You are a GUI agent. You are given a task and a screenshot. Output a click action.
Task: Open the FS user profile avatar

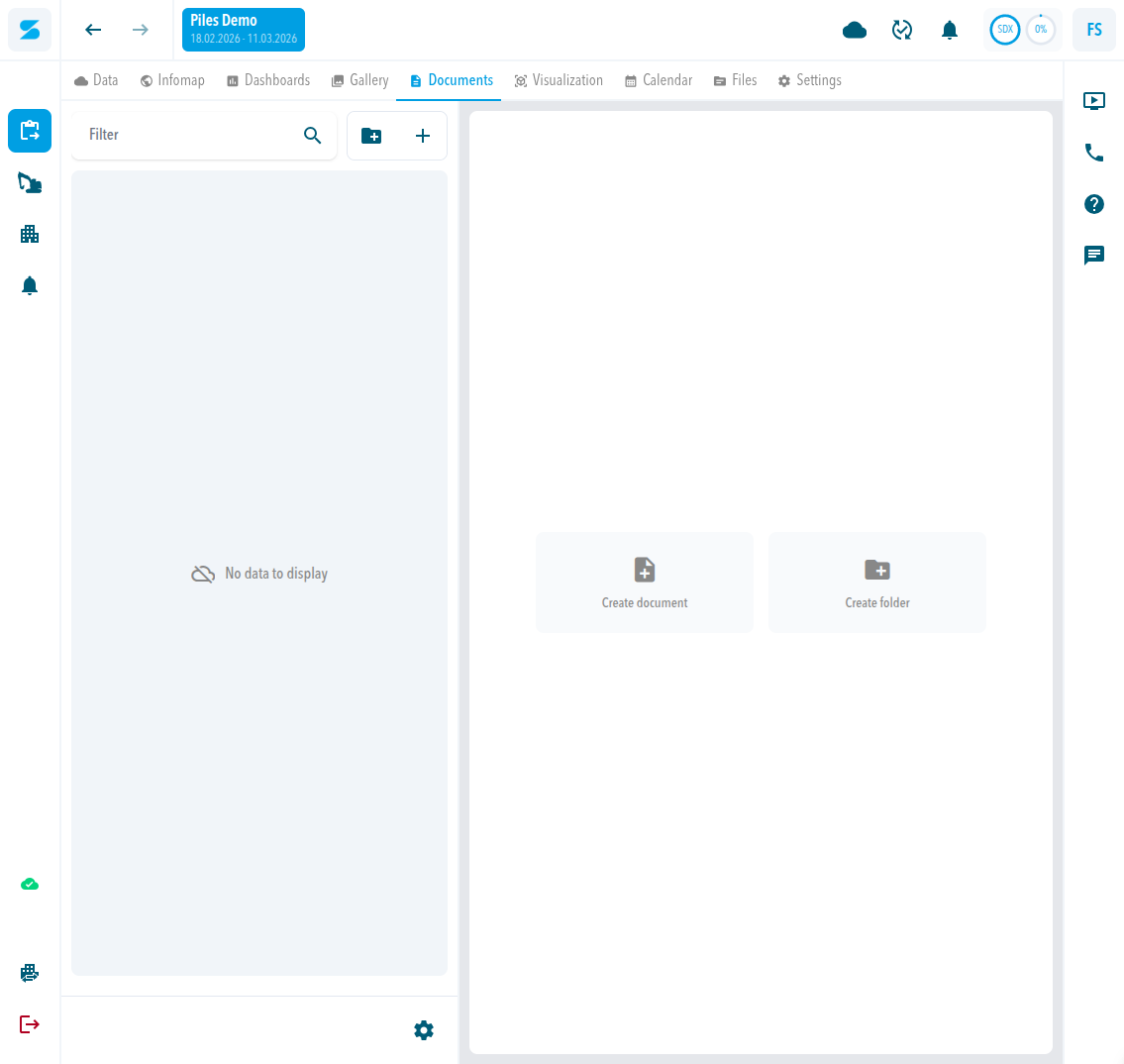[1094, 30]
